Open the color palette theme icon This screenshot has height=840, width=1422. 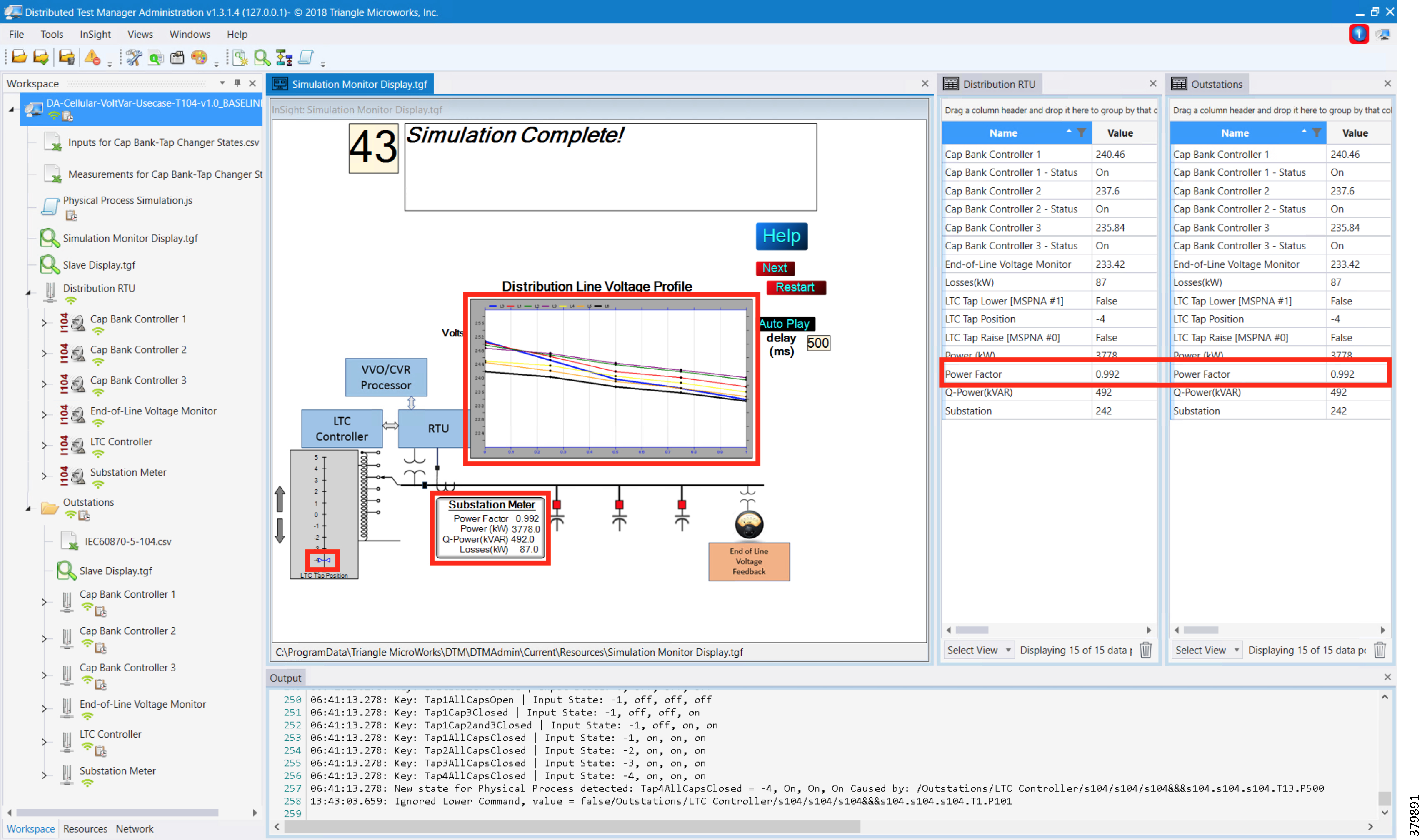[199, 57]
